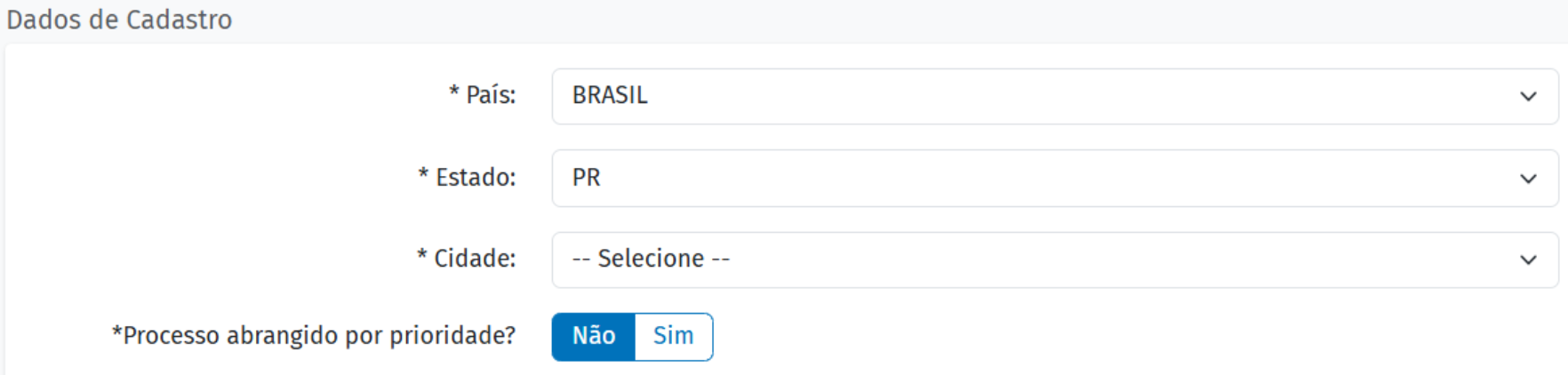The image size is (1568, 375).
Task: Click the PR value in Estado field
Action: coord(587,178)
